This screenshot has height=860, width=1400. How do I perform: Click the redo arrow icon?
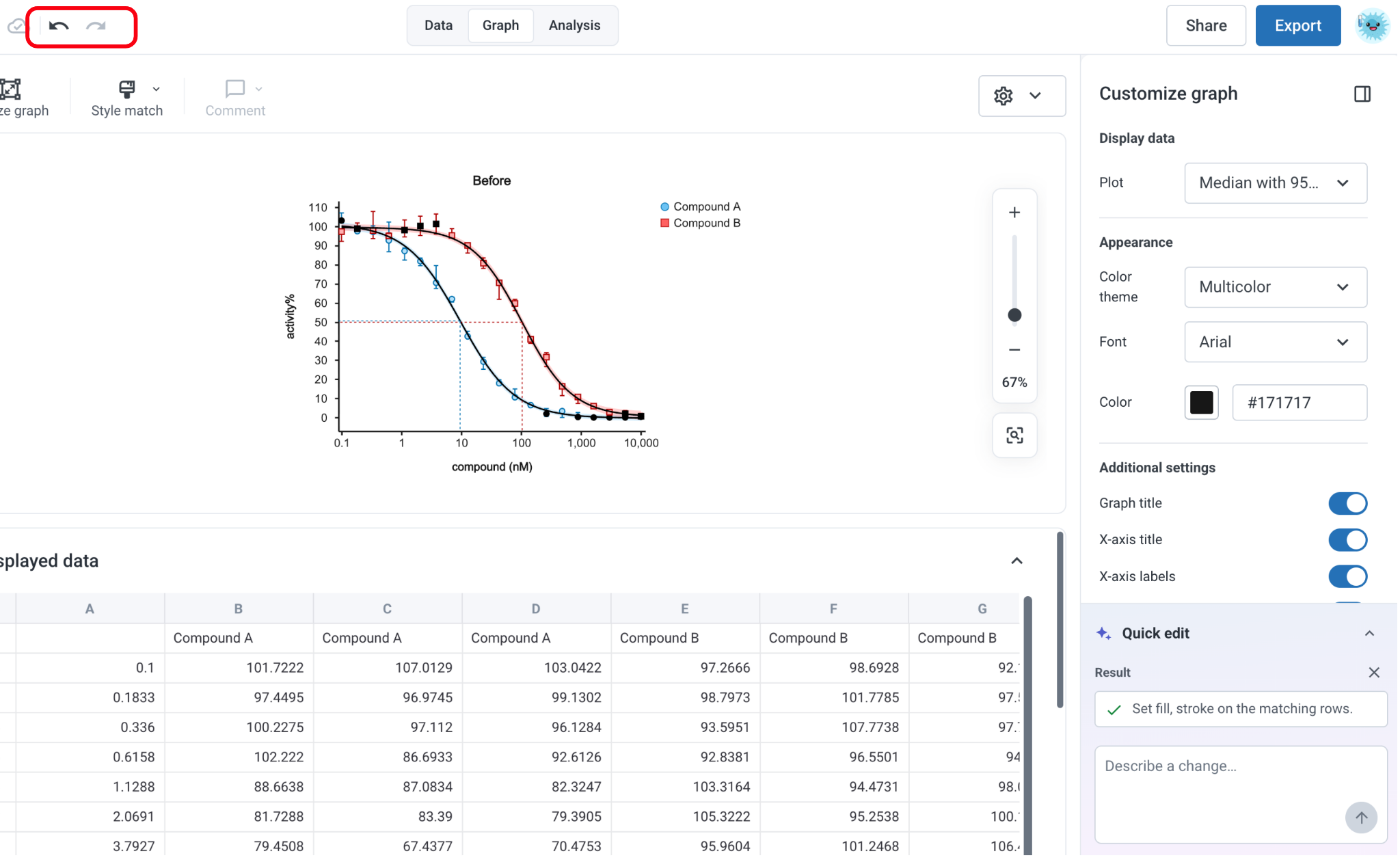[x=96, y=26]
